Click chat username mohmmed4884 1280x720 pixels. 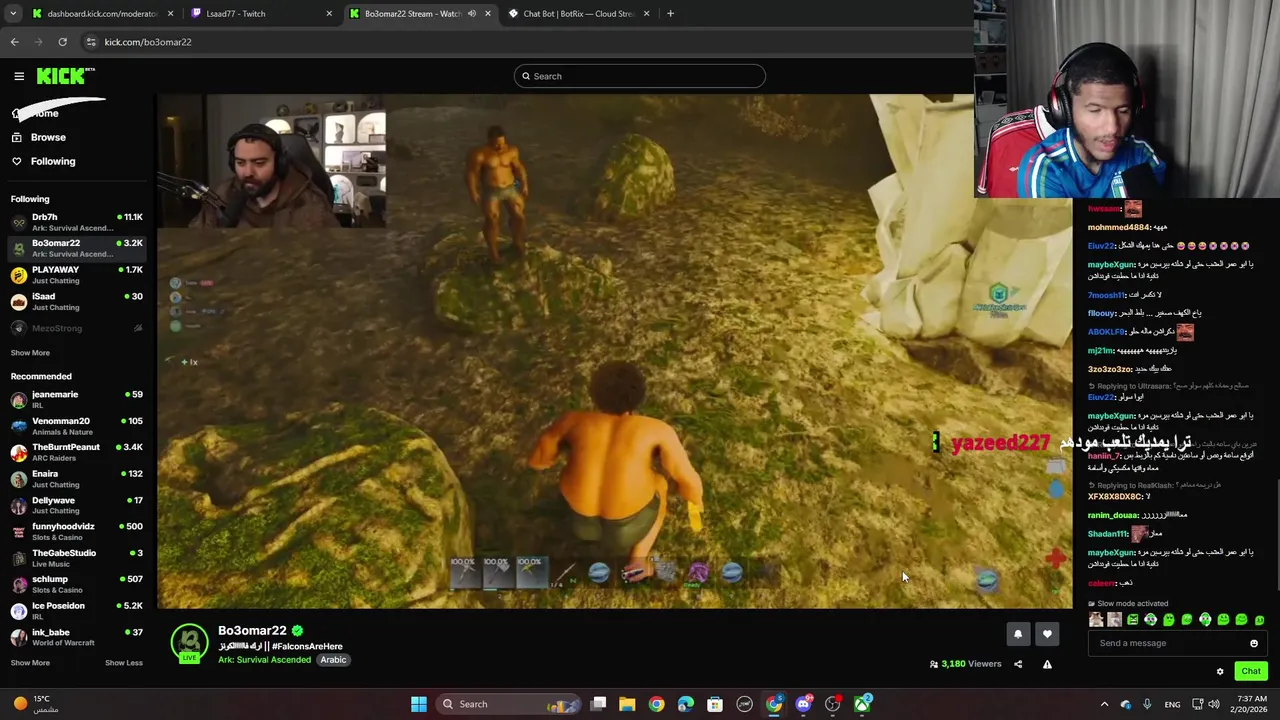tap(1119, 227)
